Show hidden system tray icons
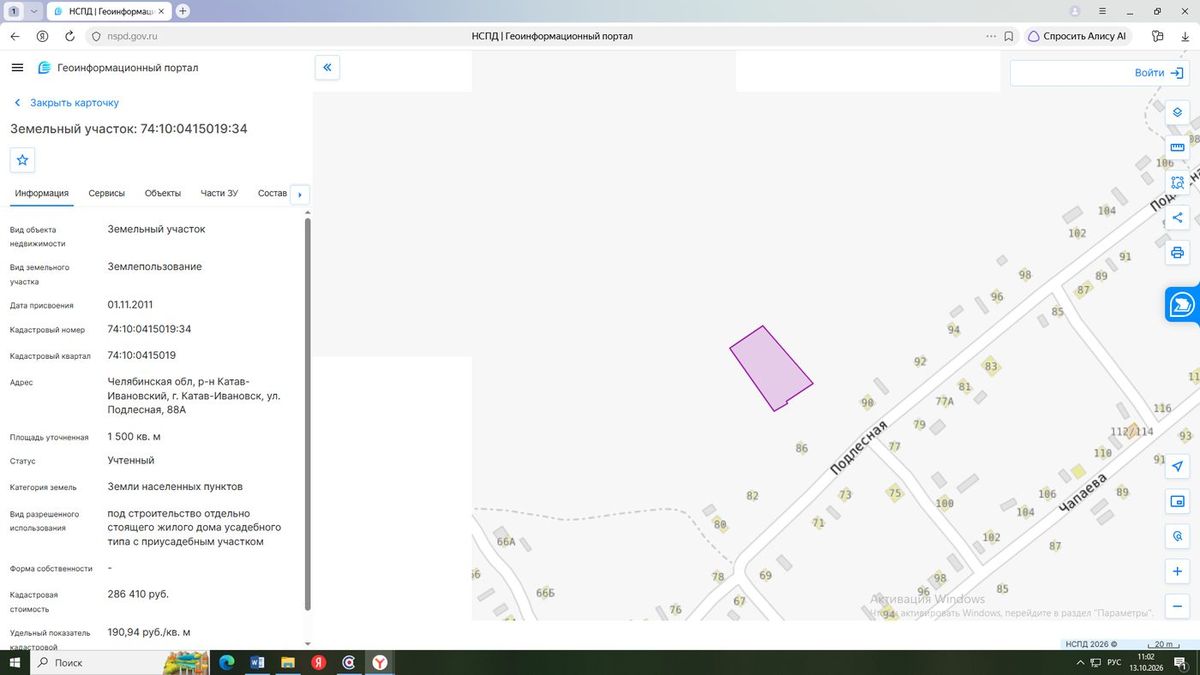Image resolution: width=1200 pixels, height=675 pixels. point(1080,663)
